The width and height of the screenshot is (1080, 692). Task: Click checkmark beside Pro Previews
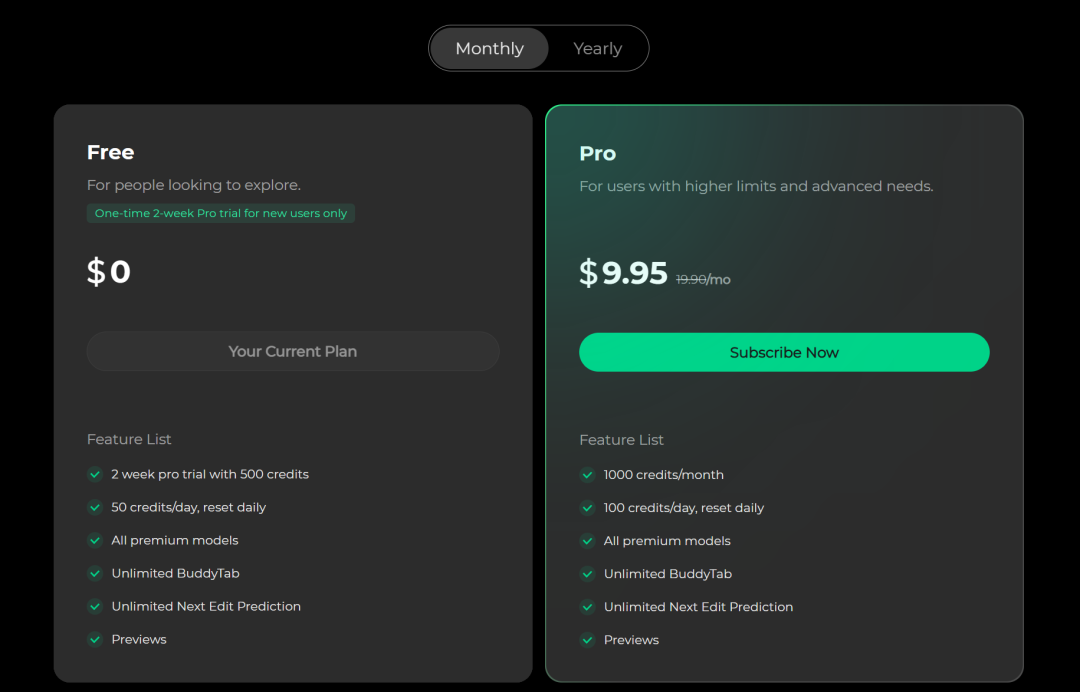coord(588,640)
